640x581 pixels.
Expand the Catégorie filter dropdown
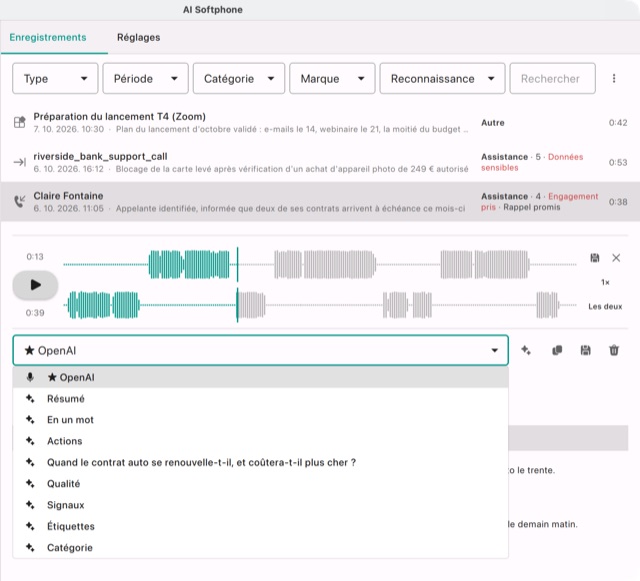point(239,78)
